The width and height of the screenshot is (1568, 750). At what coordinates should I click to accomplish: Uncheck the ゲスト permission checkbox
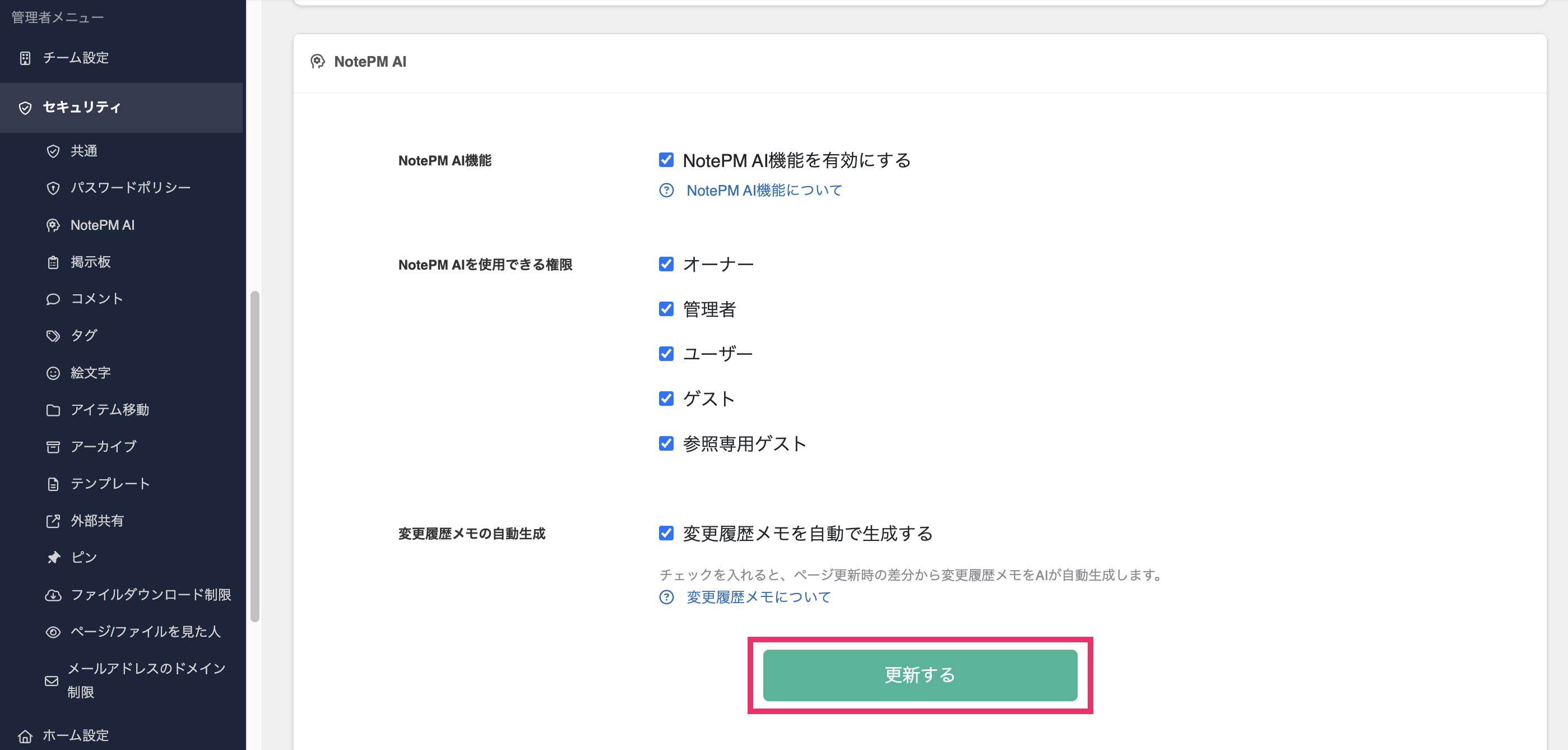(x=666, y=399)
